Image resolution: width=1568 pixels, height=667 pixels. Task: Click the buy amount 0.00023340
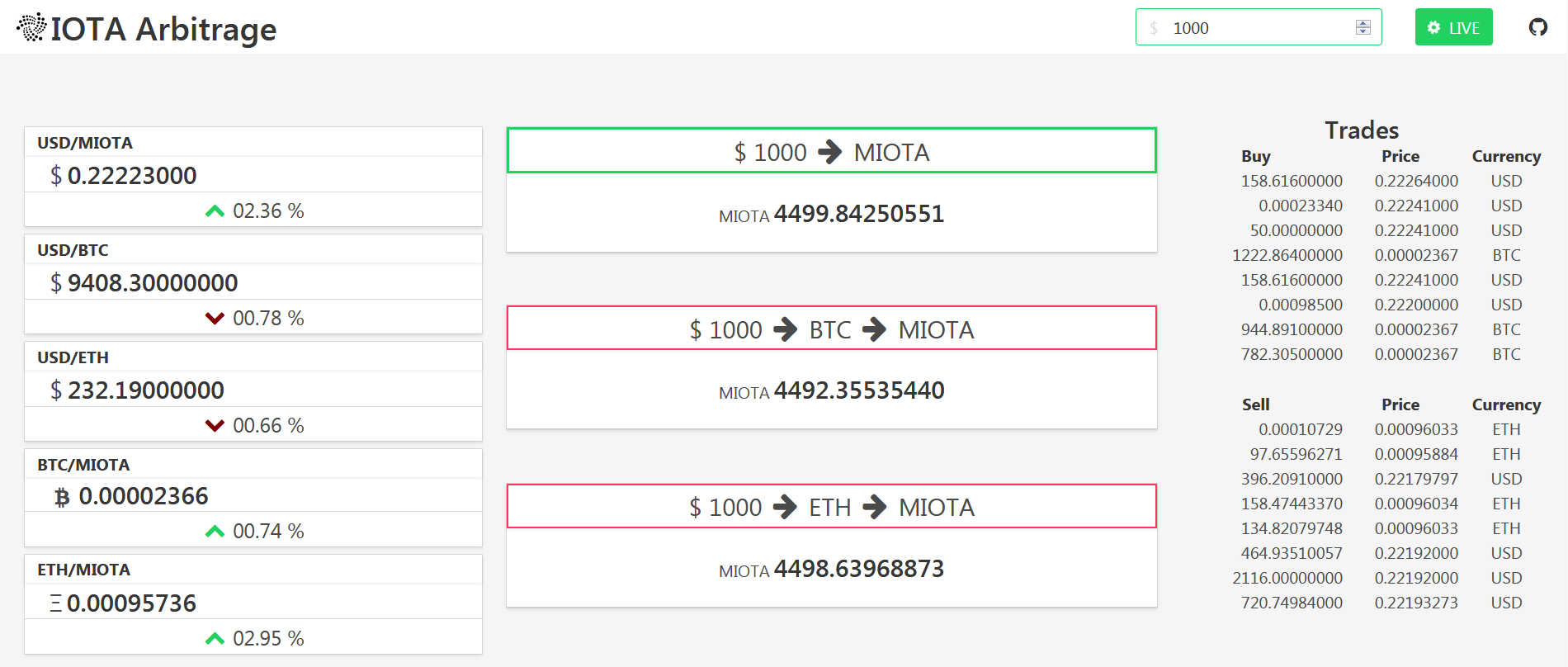click(x=1301, y=206)
